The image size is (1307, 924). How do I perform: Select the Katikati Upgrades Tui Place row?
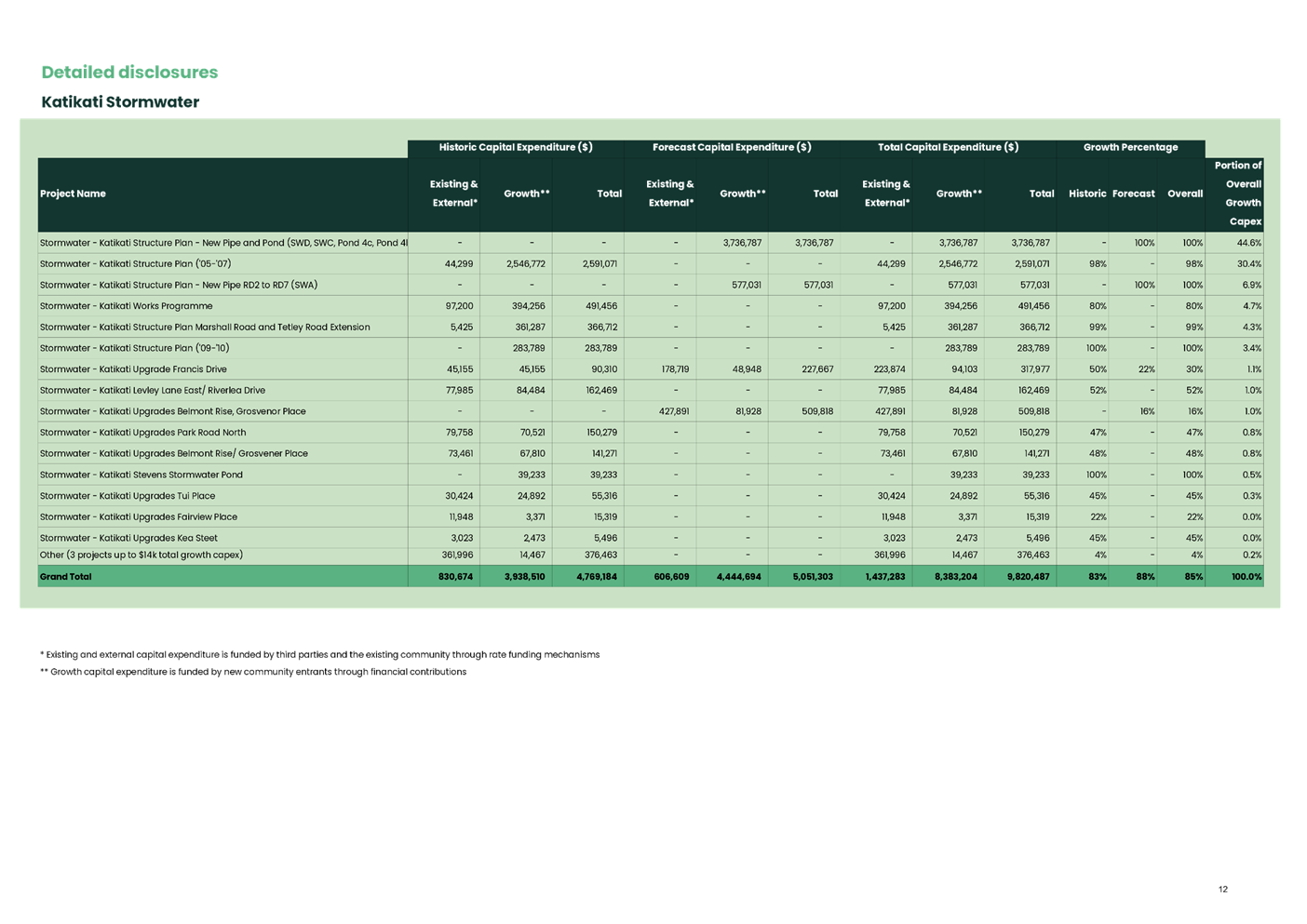point(128,496)
